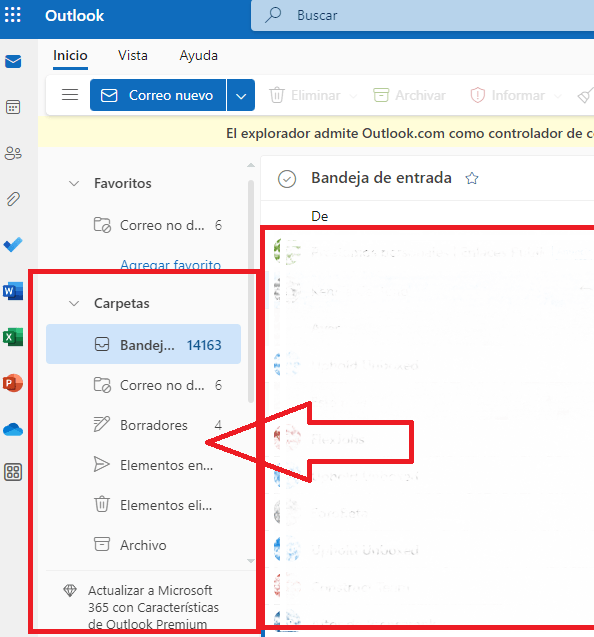Click folder pane scrollbar down arrow
This screenshot has width=594, height=637.
click(251, 561)
